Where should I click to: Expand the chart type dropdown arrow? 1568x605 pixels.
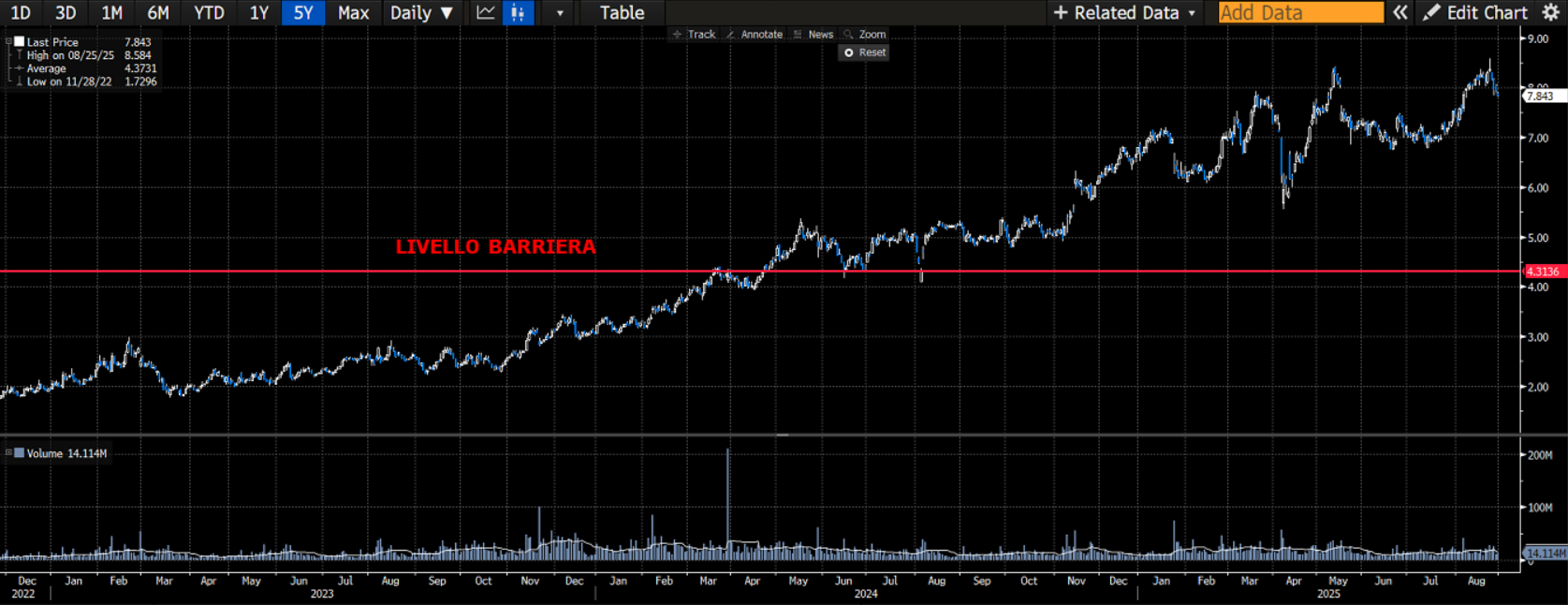pos(560,13)
